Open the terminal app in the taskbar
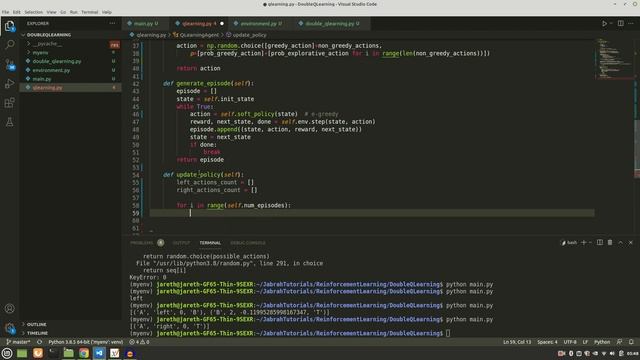The image size is (640, 360). (53, 353)
